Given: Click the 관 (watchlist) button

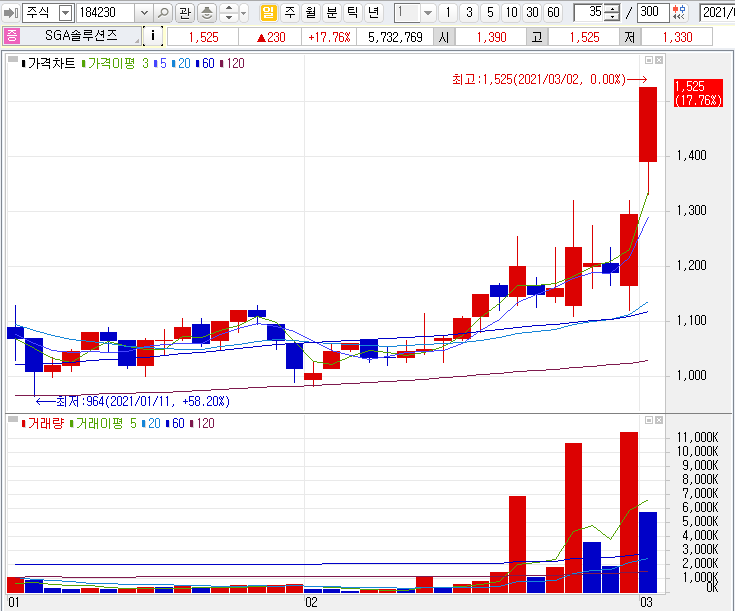Looking at the screenshot, I should (185, 13).
